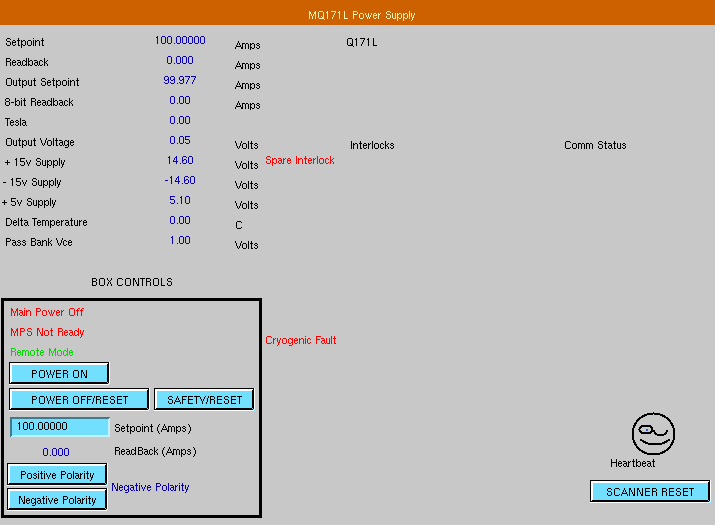Click the SCANNER RESET button
The height and width of the screenshot is (525, 715).
[x=650, y=492]
